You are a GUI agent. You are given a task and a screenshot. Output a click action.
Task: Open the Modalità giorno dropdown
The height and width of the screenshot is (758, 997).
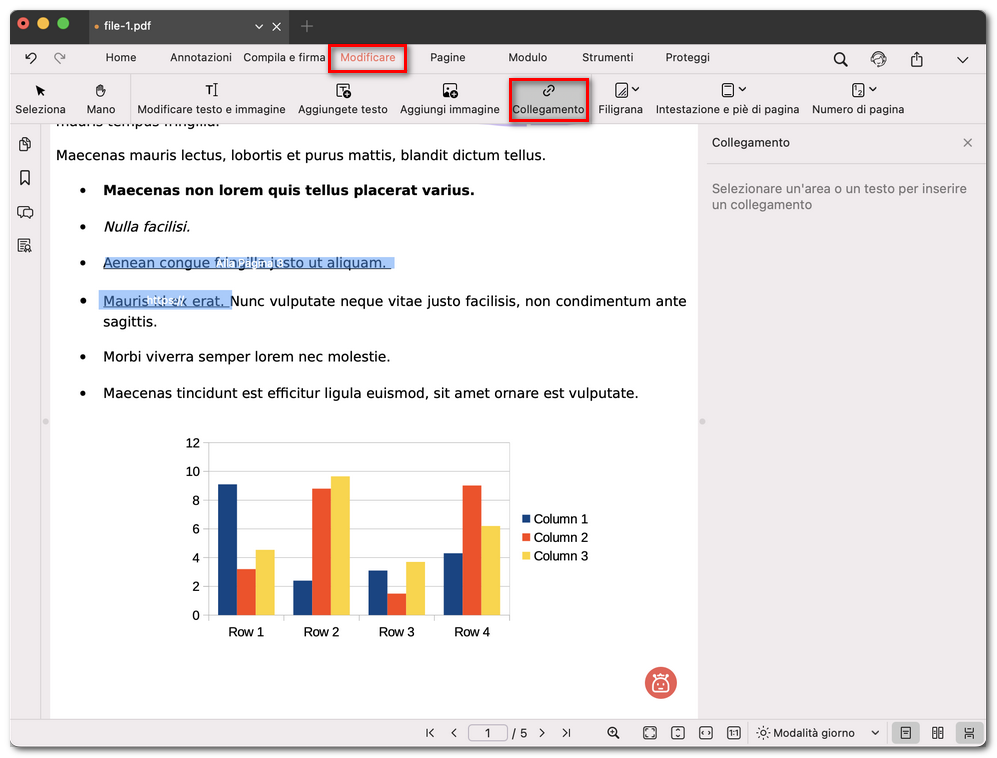(x=818, y=733)
